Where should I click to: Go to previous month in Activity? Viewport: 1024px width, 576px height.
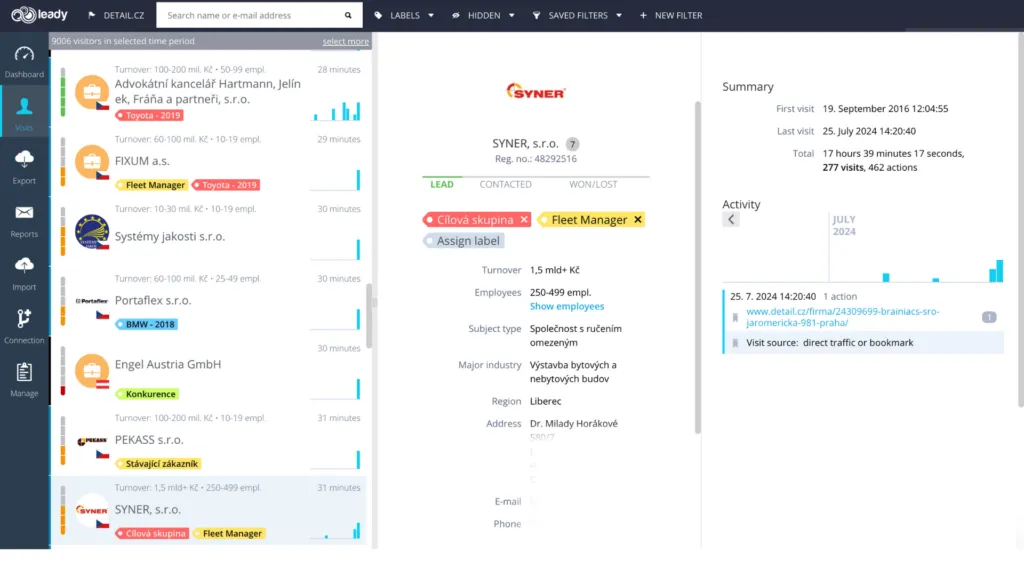[x=731, y=219]
